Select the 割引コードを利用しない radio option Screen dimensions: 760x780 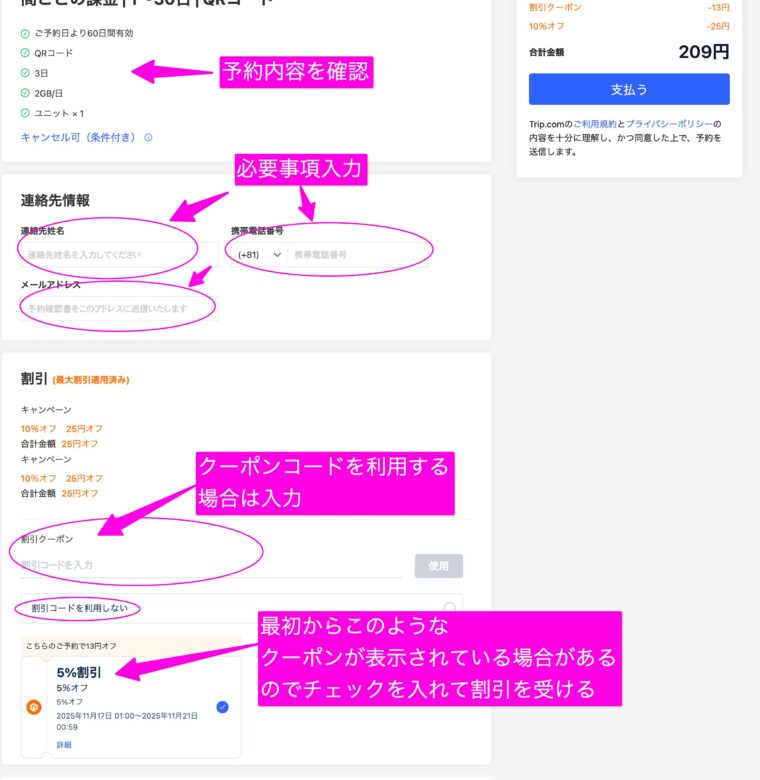(x=449, y=608)
